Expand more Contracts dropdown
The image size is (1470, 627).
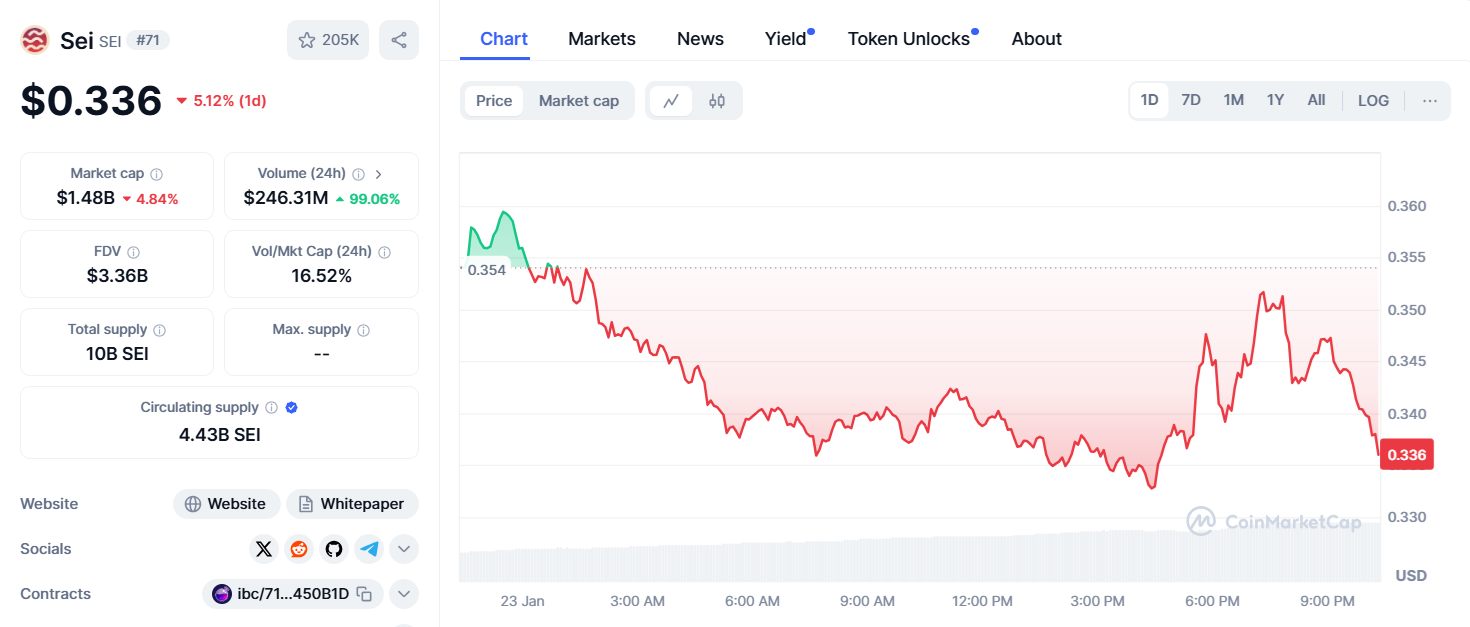(x=404, y=594)
